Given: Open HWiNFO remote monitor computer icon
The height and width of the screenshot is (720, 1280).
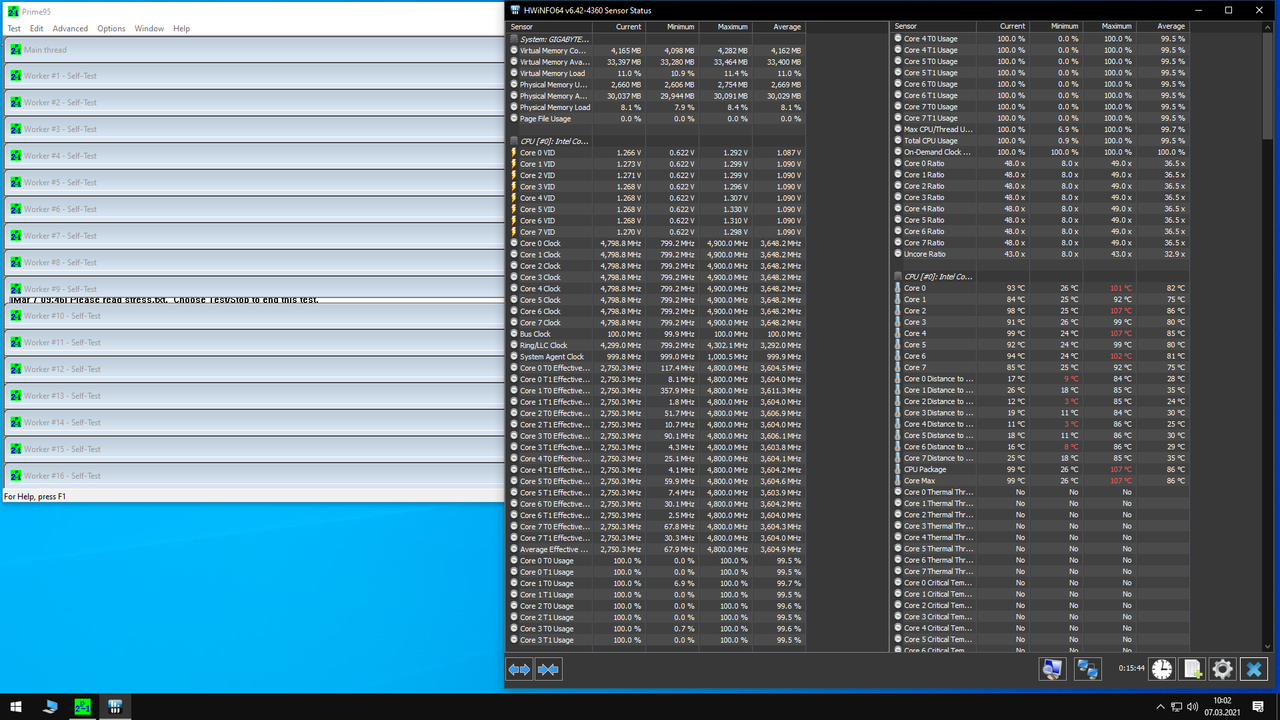Looking at the screenshot, I should coord(1052,670).
